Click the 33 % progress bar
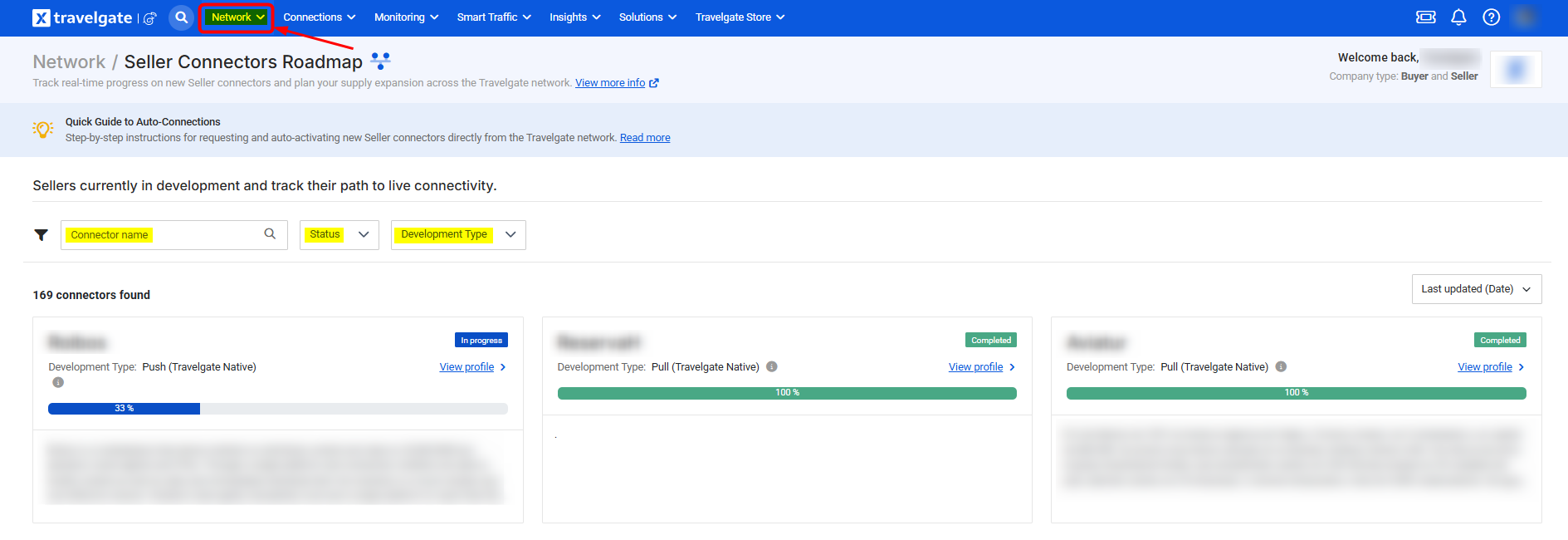Screen dimensions: 1568x540 pyautogui.click(x=278, y=409)
